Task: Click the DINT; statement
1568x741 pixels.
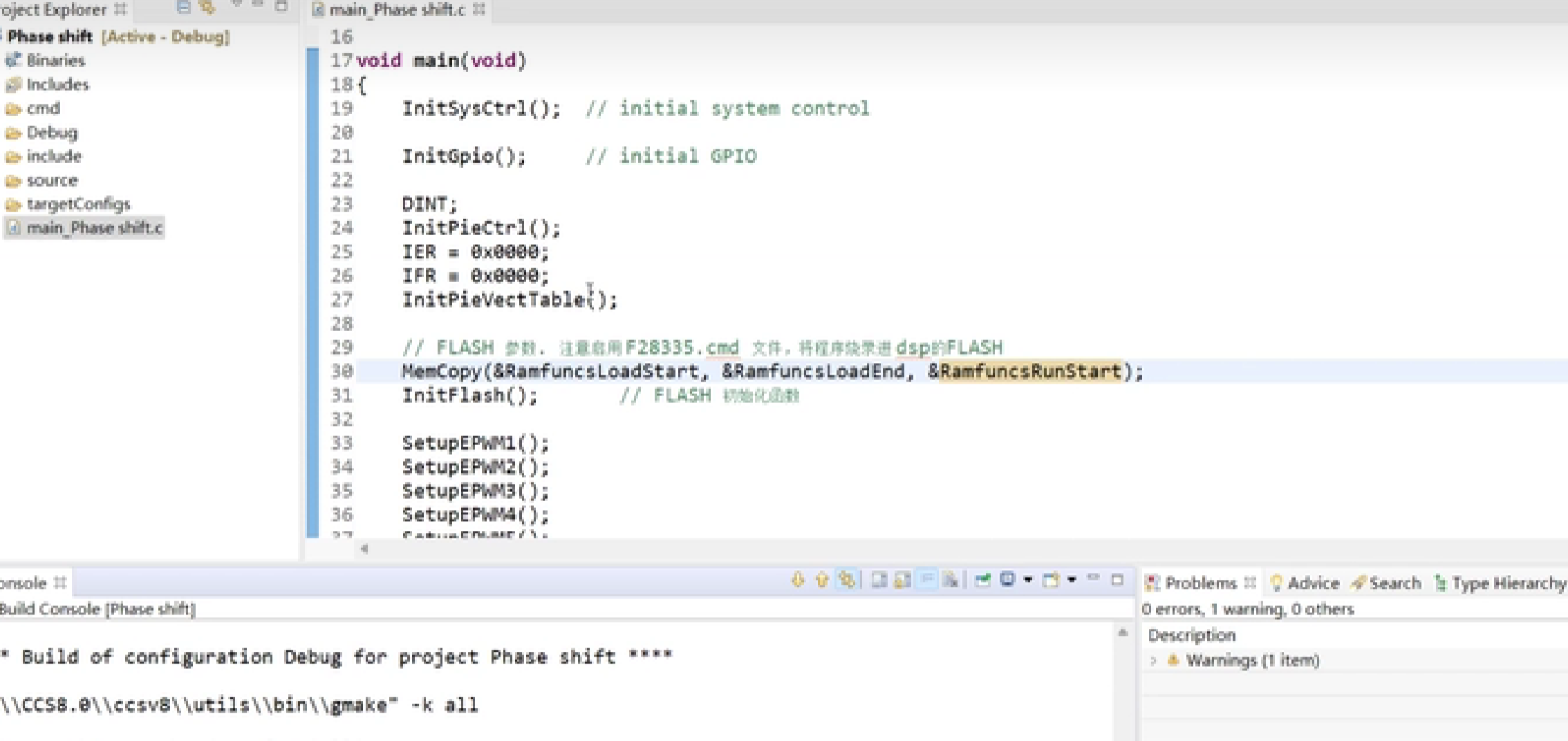Action: 429,204
